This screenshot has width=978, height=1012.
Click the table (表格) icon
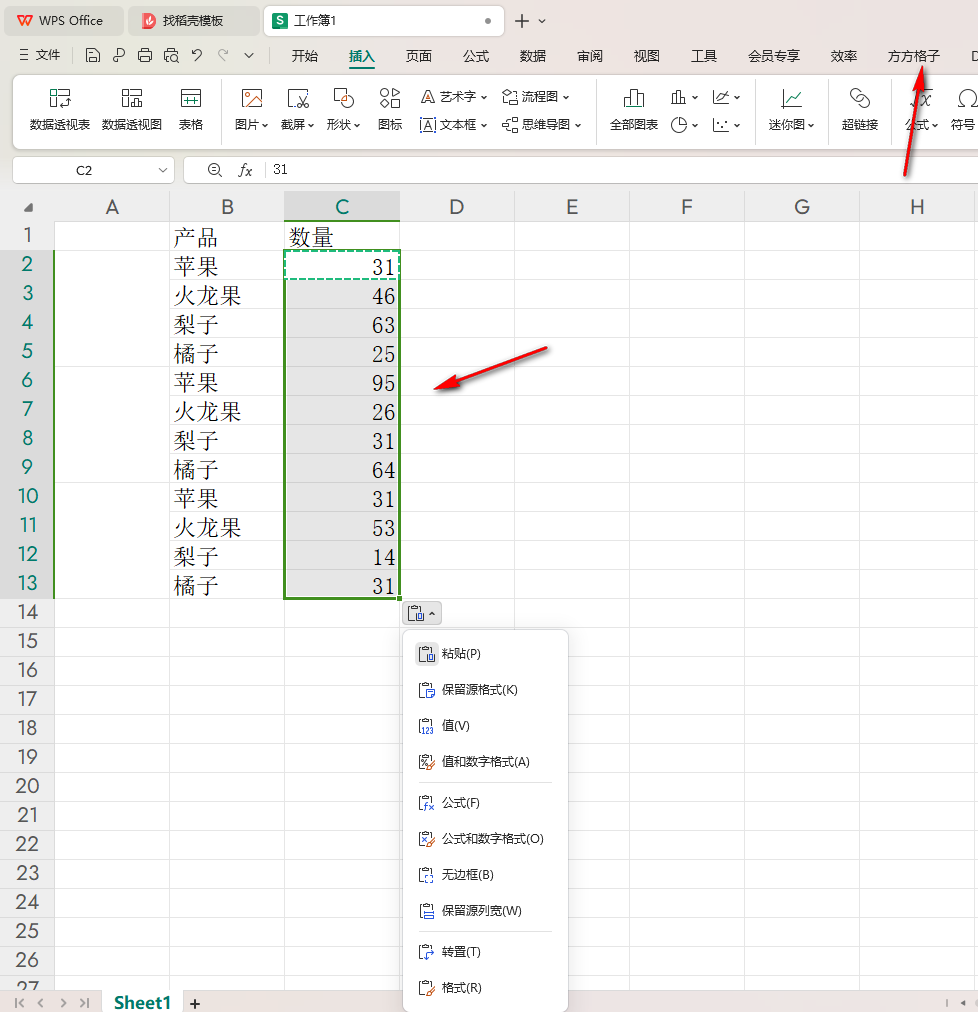click(191, 109)
